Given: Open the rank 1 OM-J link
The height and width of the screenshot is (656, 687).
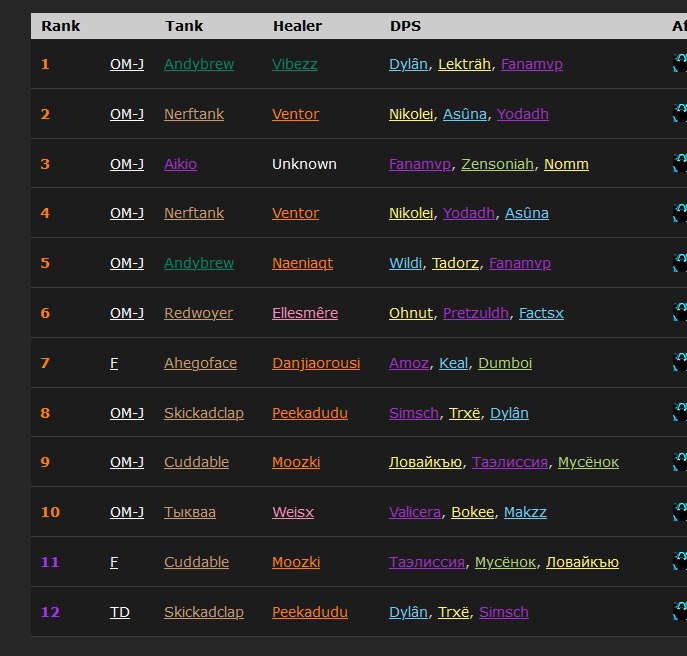Looking at the screenshot, I should (127, 64).
